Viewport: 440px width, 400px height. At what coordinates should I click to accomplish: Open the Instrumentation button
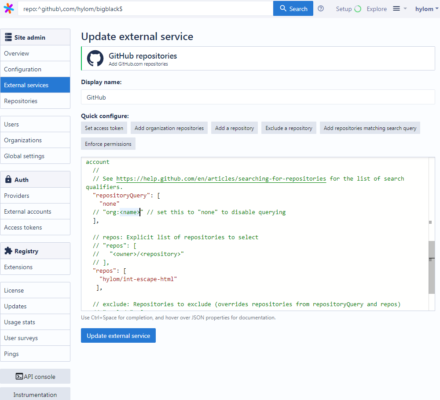[35, 394]
